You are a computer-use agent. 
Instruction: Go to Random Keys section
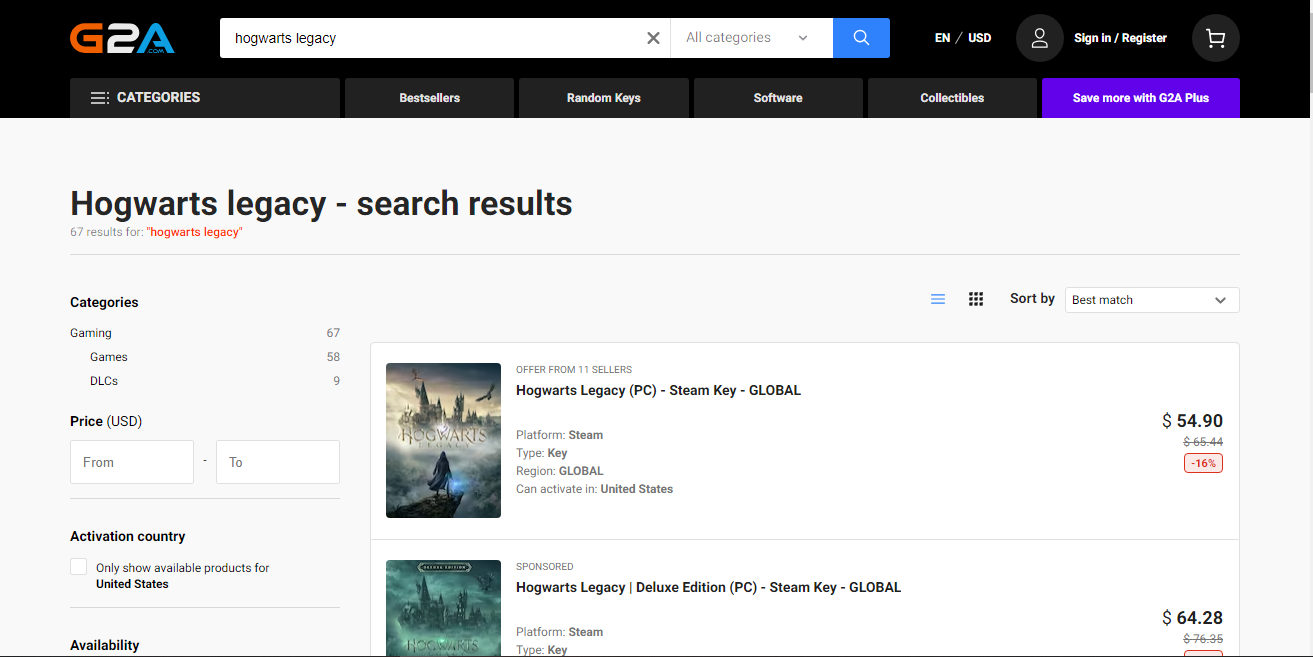pos(603,98)
